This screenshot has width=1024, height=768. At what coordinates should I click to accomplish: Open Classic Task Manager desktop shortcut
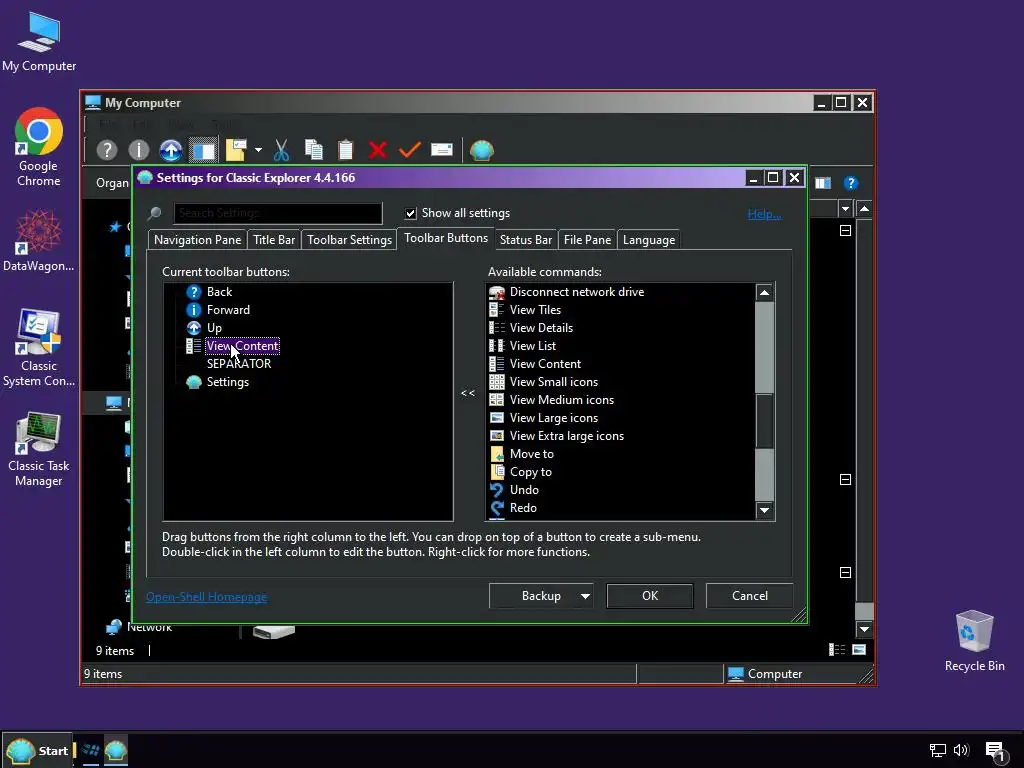39,450
